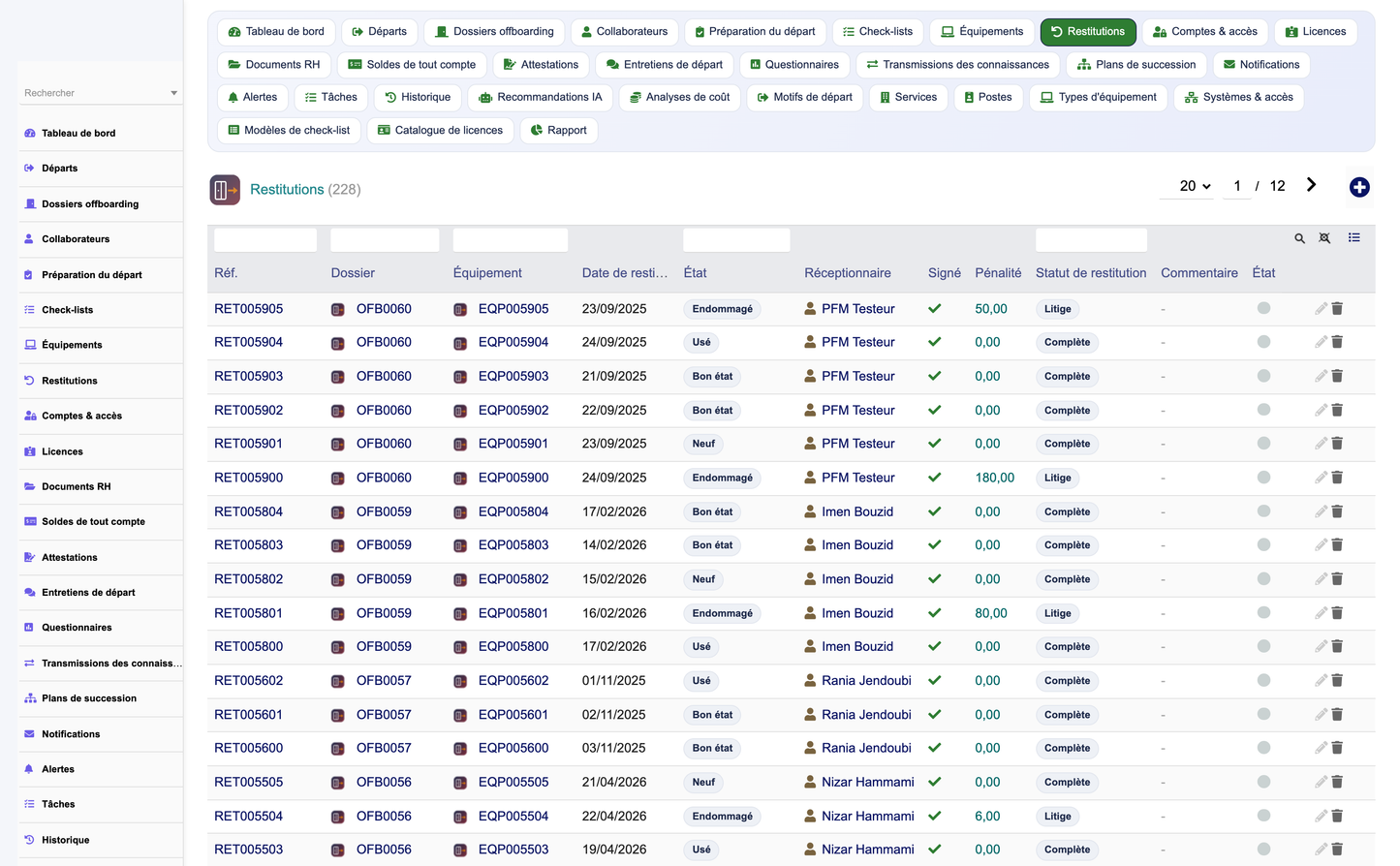Viewport: 1400px width, 866px height.
Task: Expand the Rechercher sidebar dropdown
Action: tap(173, 93)
